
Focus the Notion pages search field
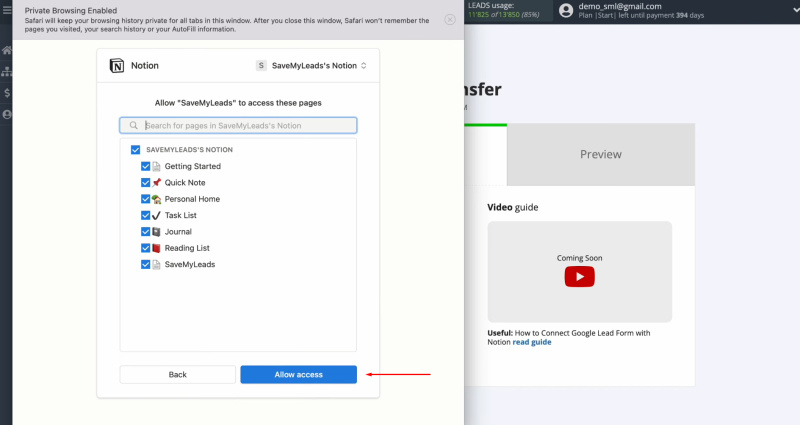[x=238, y=126]
